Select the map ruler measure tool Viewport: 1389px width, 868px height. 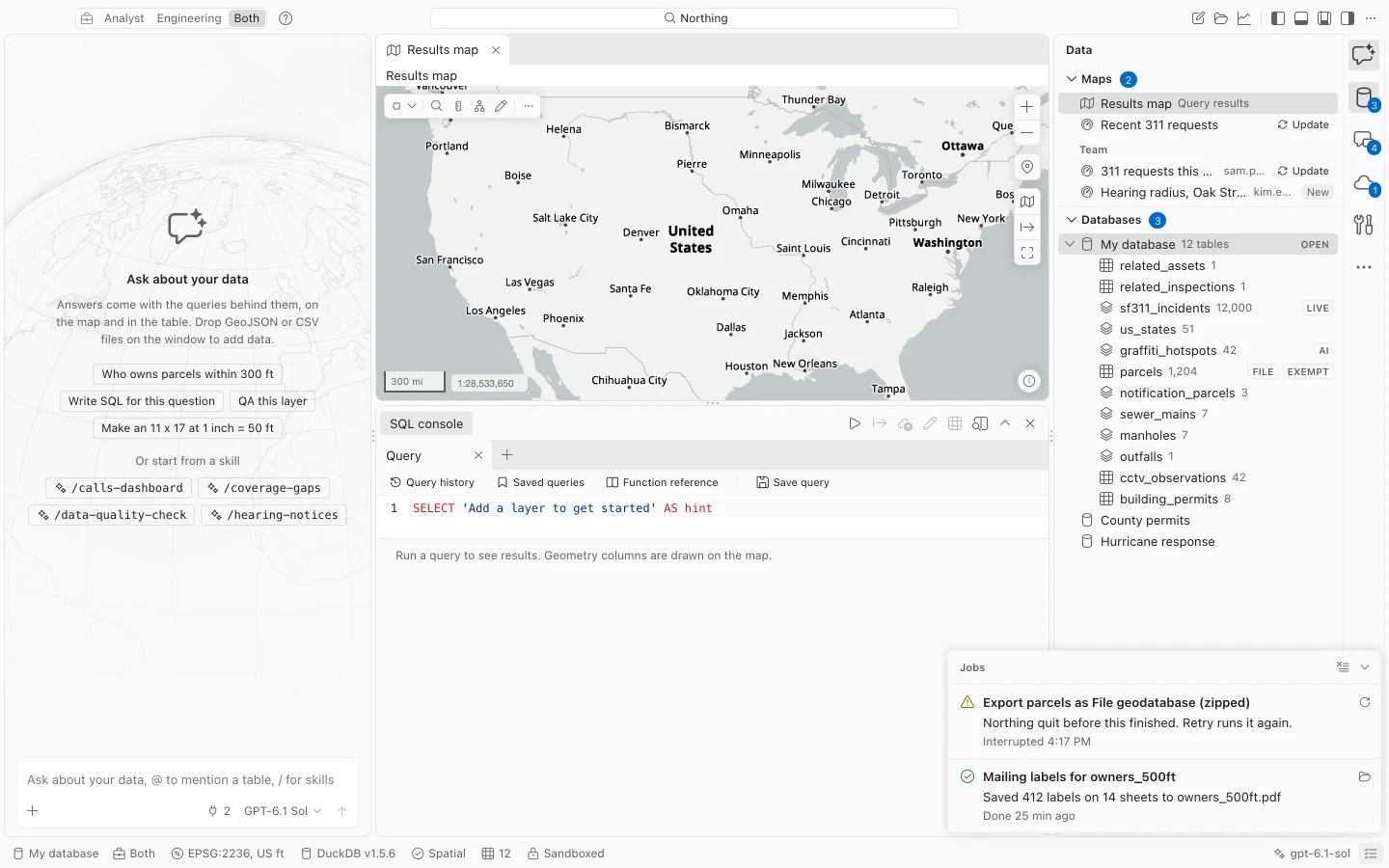(x=458, y=106)
